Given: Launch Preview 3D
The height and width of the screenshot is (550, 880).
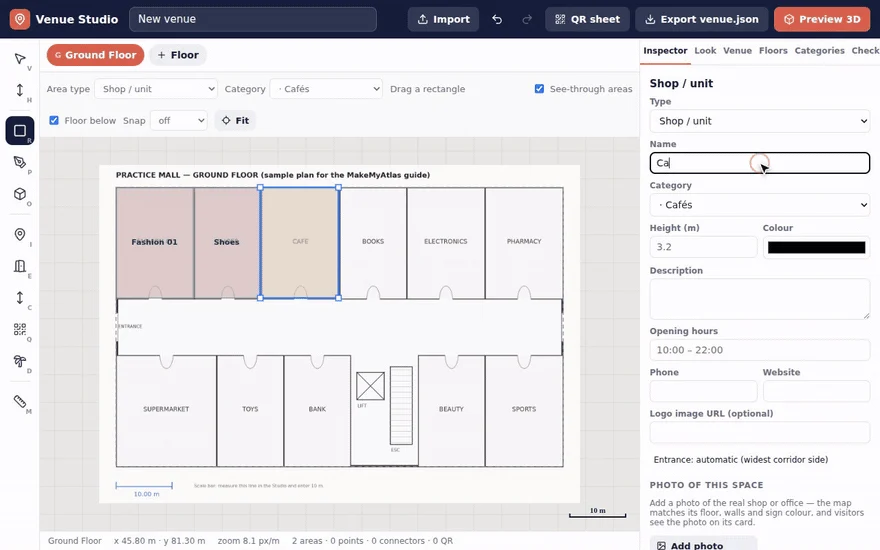Looking at the screenshot, I should [x=822, y=20].
